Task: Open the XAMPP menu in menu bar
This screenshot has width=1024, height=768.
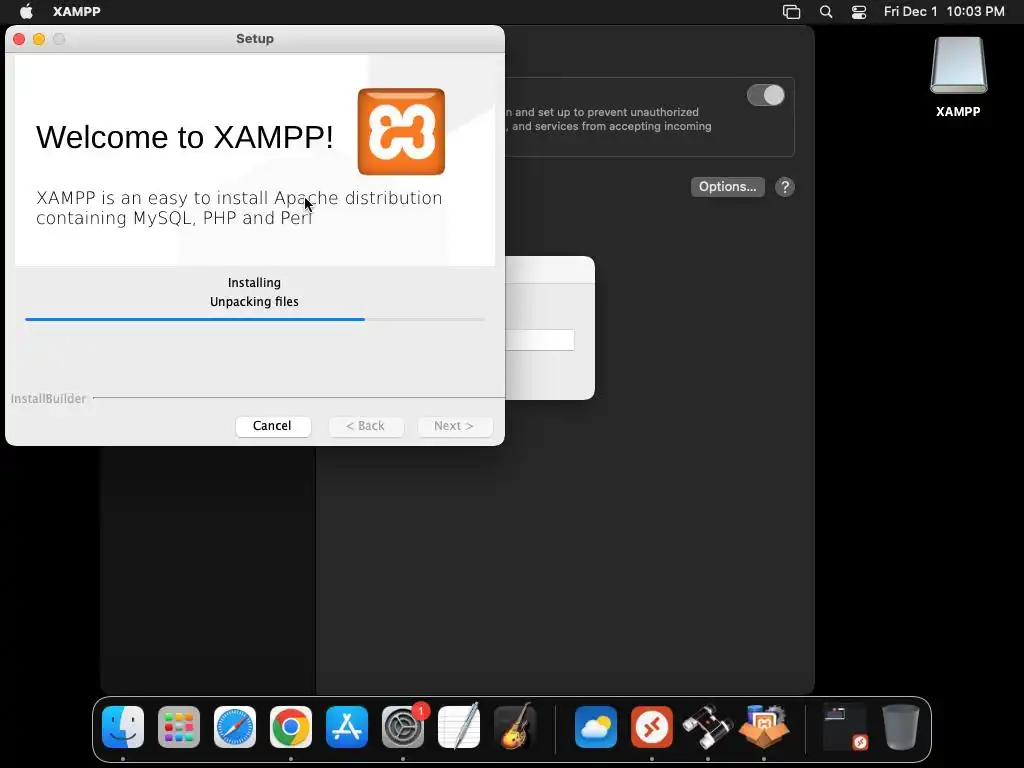Action: pyautogui.click(x=76, y=11)
